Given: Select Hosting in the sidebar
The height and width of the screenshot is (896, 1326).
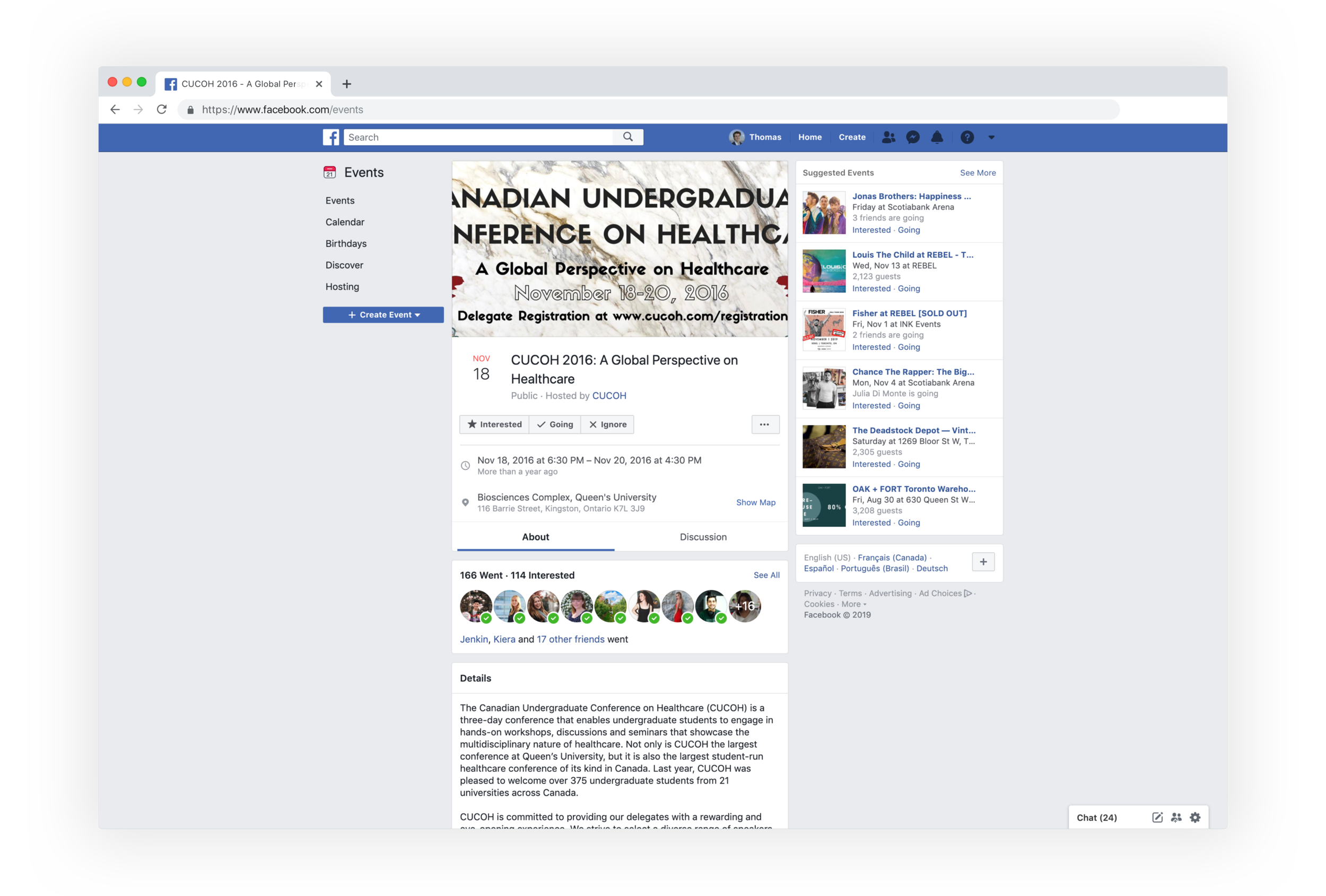Looking at the screenshot, I should click(342, 287).
